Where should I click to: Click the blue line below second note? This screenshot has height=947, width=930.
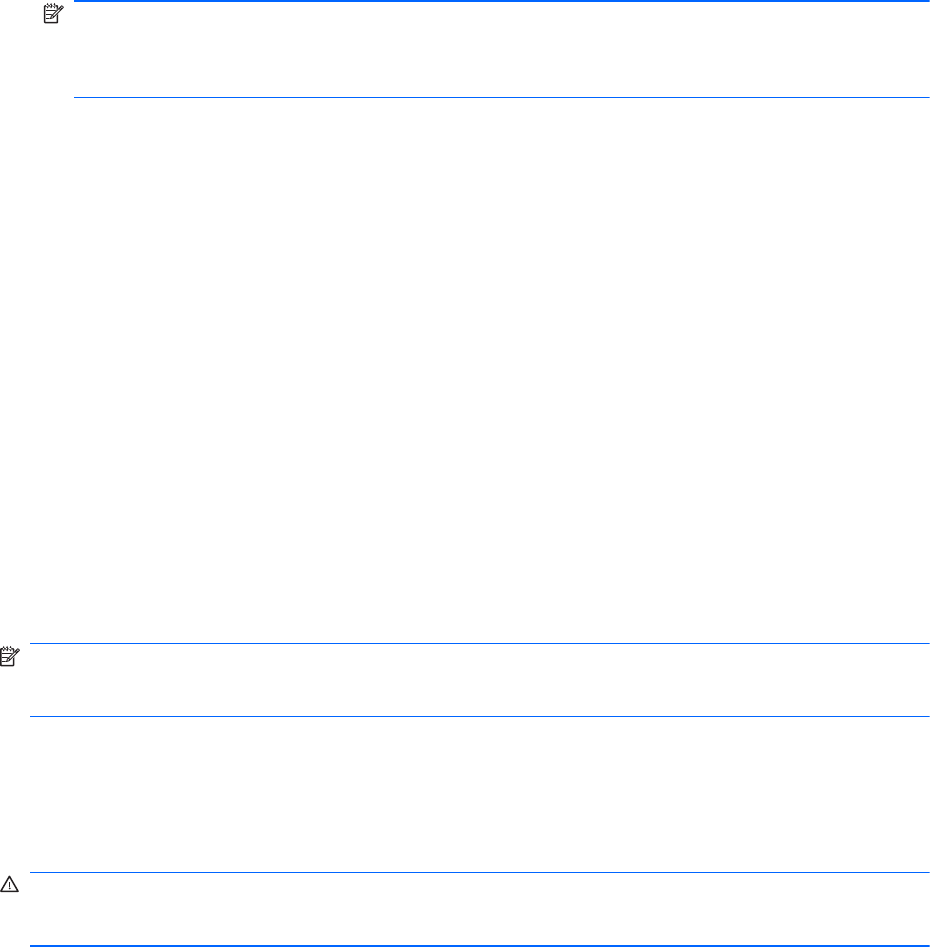[479, 716]
